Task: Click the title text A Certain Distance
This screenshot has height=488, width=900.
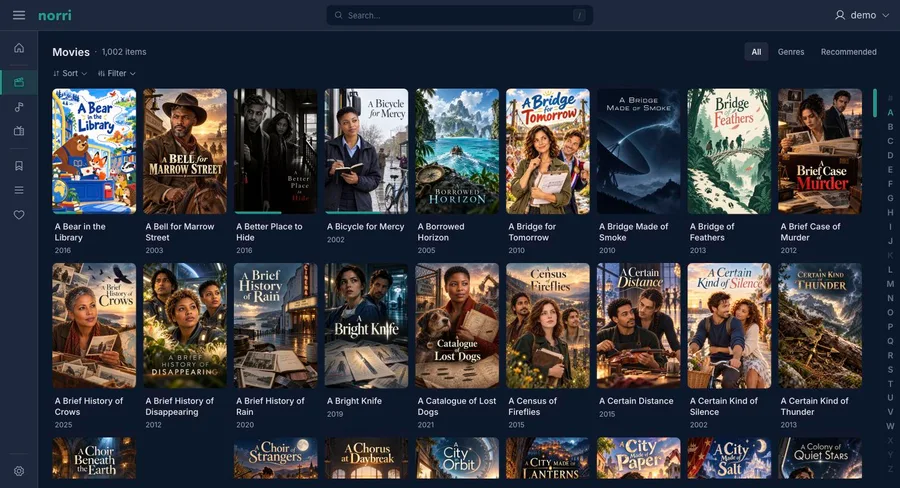Action: [636, 401]
